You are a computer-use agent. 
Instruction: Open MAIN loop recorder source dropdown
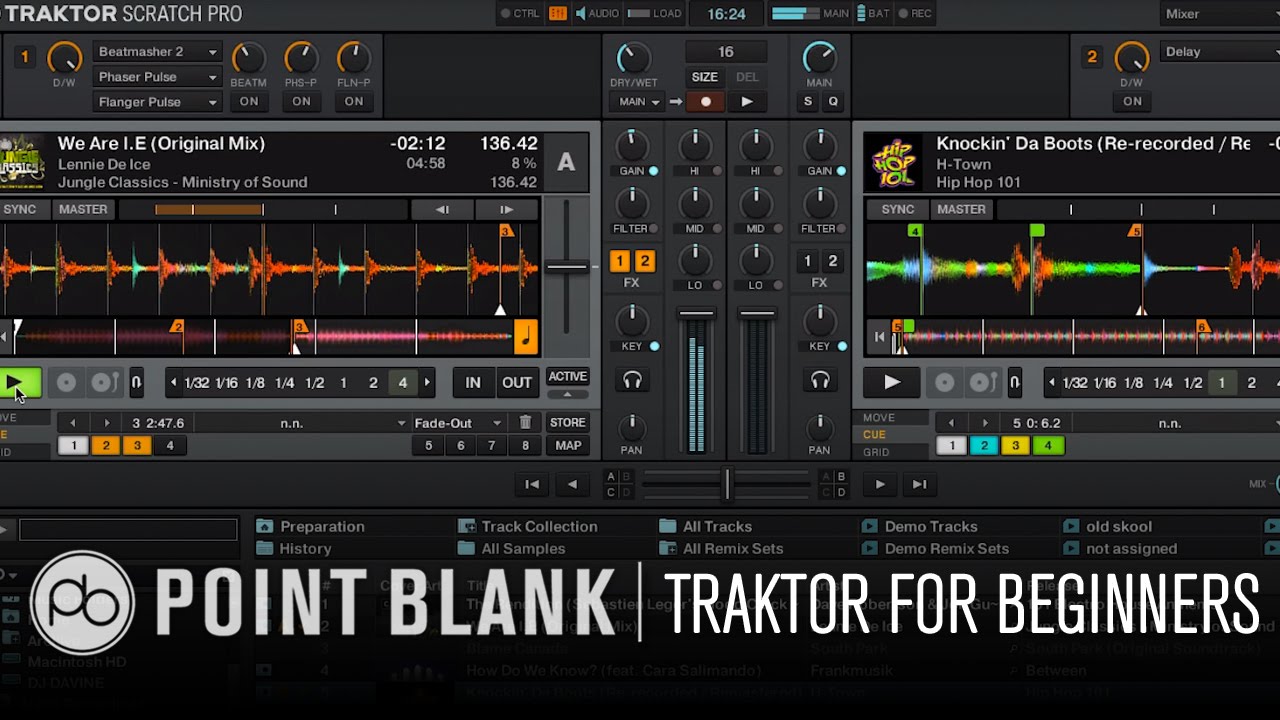click(x=640, y=102)
